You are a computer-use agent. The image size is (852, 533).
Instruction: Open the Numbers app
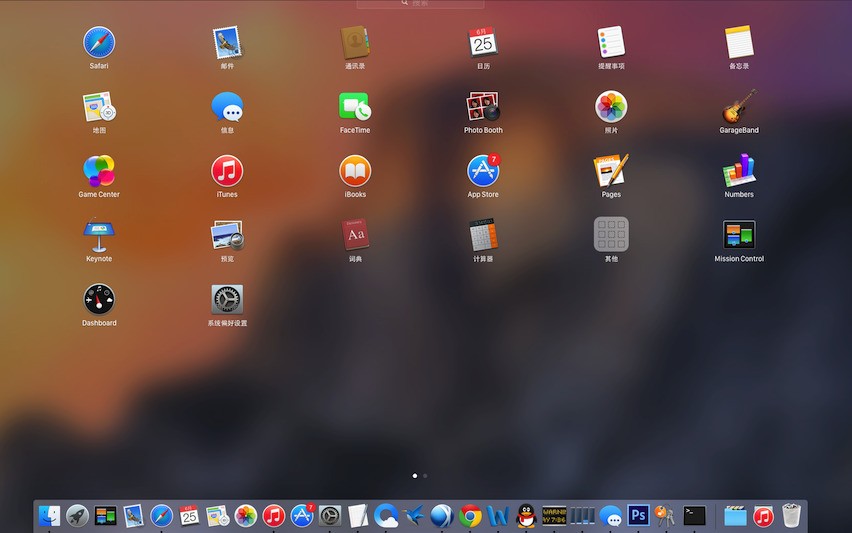click(x=739, y=171)
